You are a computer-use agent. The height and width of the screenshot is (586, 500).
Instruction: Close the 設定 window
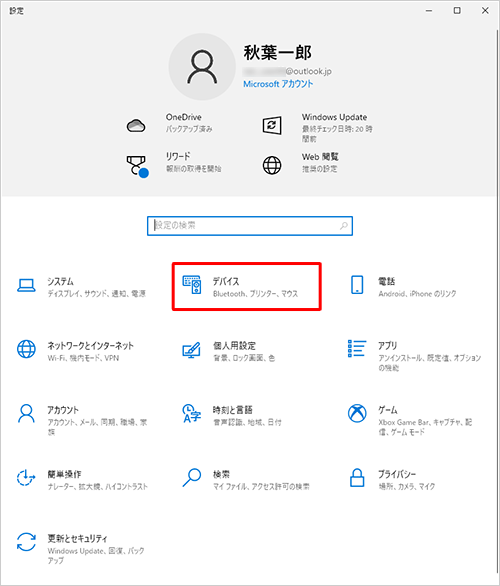coord(485,11)
